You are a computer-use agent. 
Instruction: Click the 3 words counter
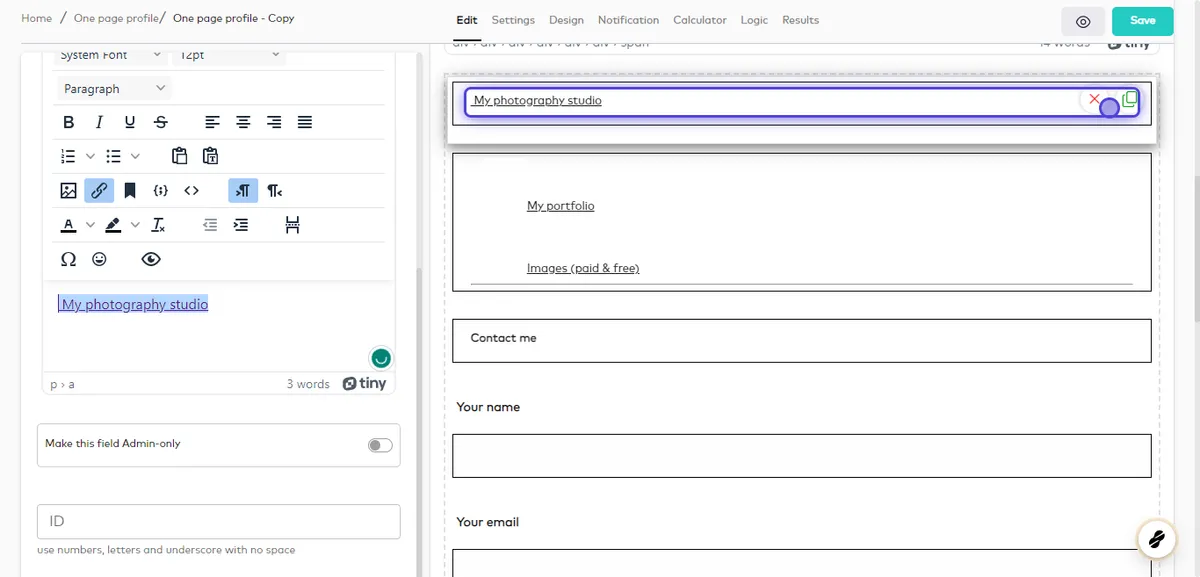[308, 384]
